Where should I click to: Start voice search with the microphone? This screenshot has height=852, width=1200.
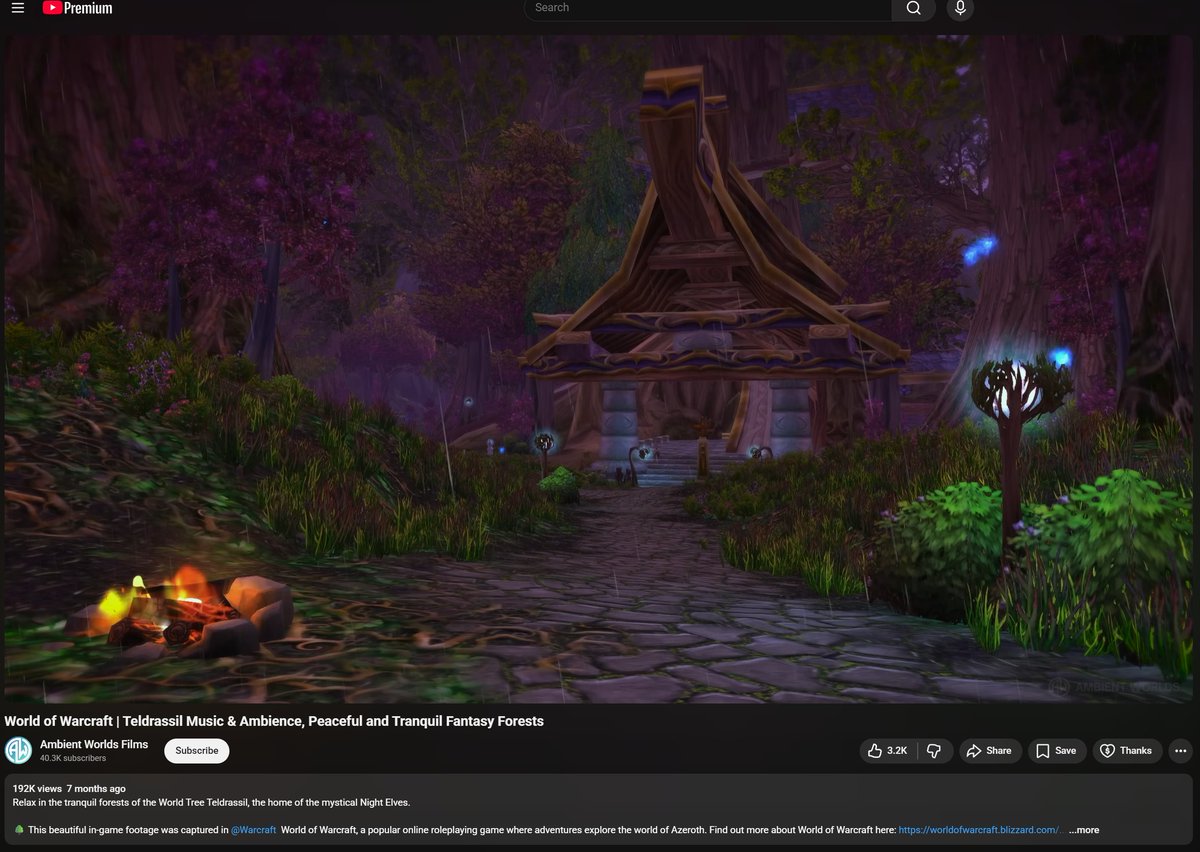point(960,8)
